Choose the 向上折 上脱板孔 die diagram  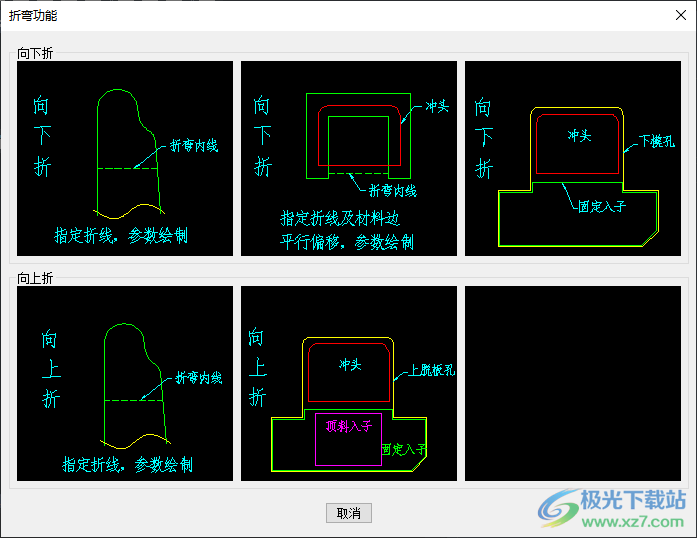coord(348,384)
